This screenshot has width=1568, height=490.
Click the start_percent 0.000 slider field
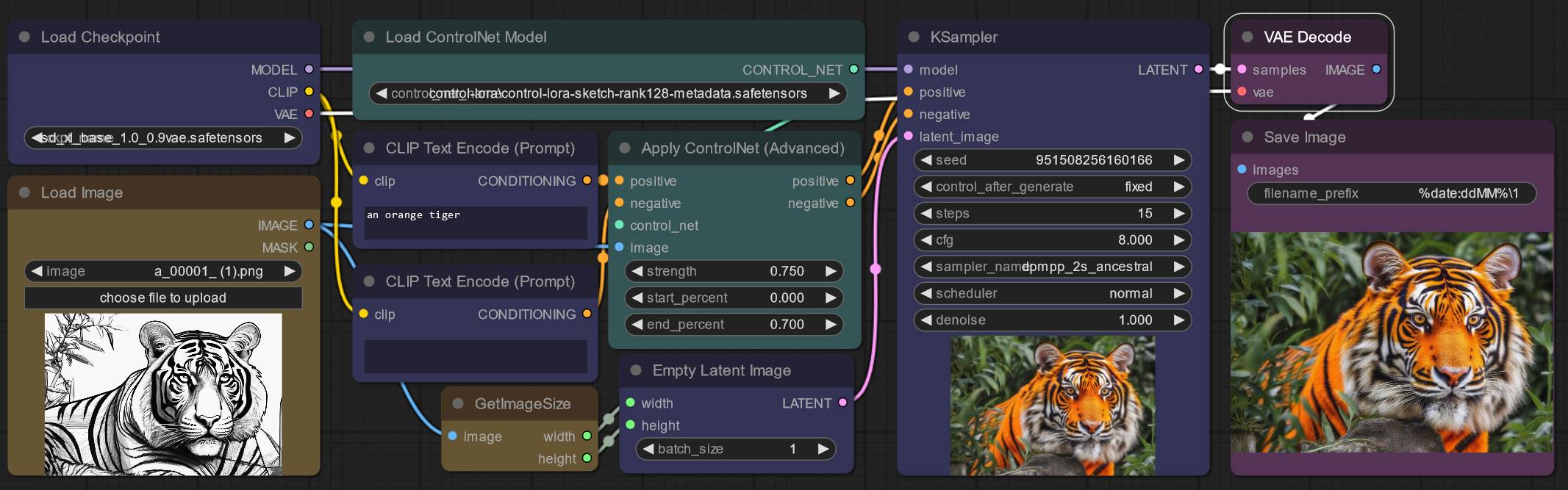(734, 298)
